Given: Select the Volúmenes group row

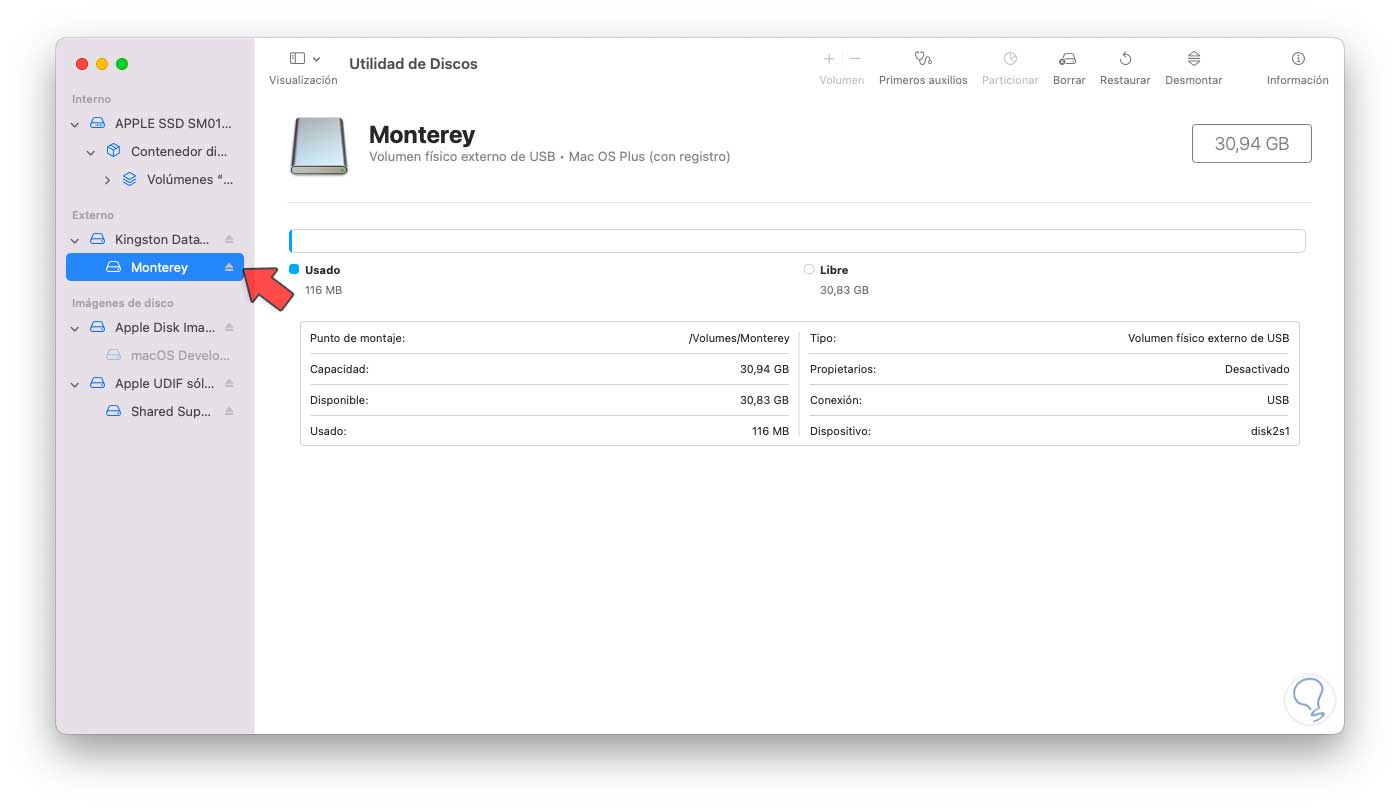Looking at the screenshot, I should (x=155, y=180).
